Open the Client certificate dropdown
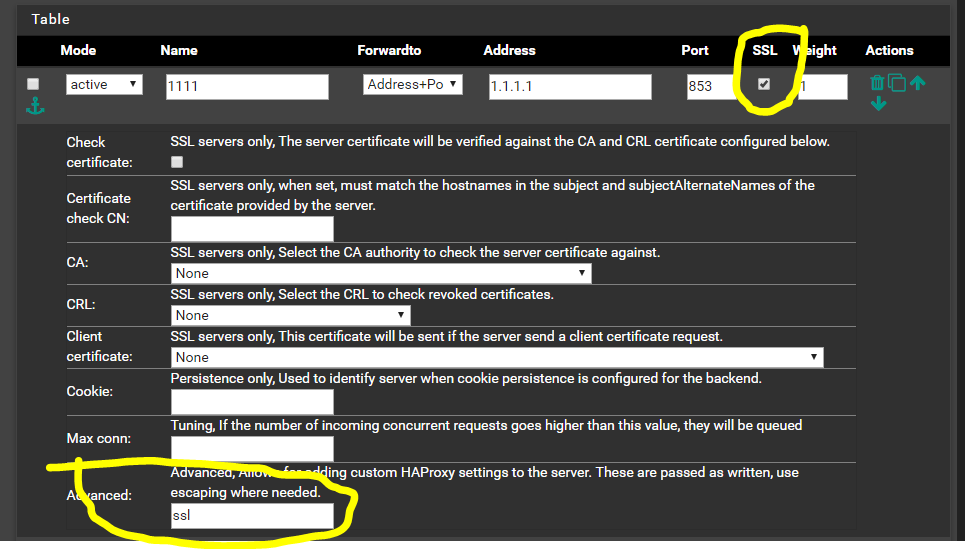This screenshot has height=549, width=965. pos(497,357)
